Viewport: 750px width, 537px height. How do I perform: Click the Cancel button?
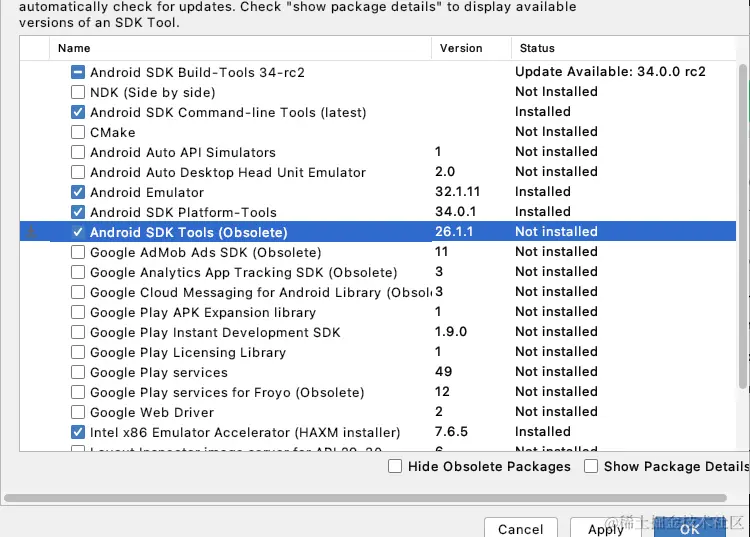click(x=520, y=528)
